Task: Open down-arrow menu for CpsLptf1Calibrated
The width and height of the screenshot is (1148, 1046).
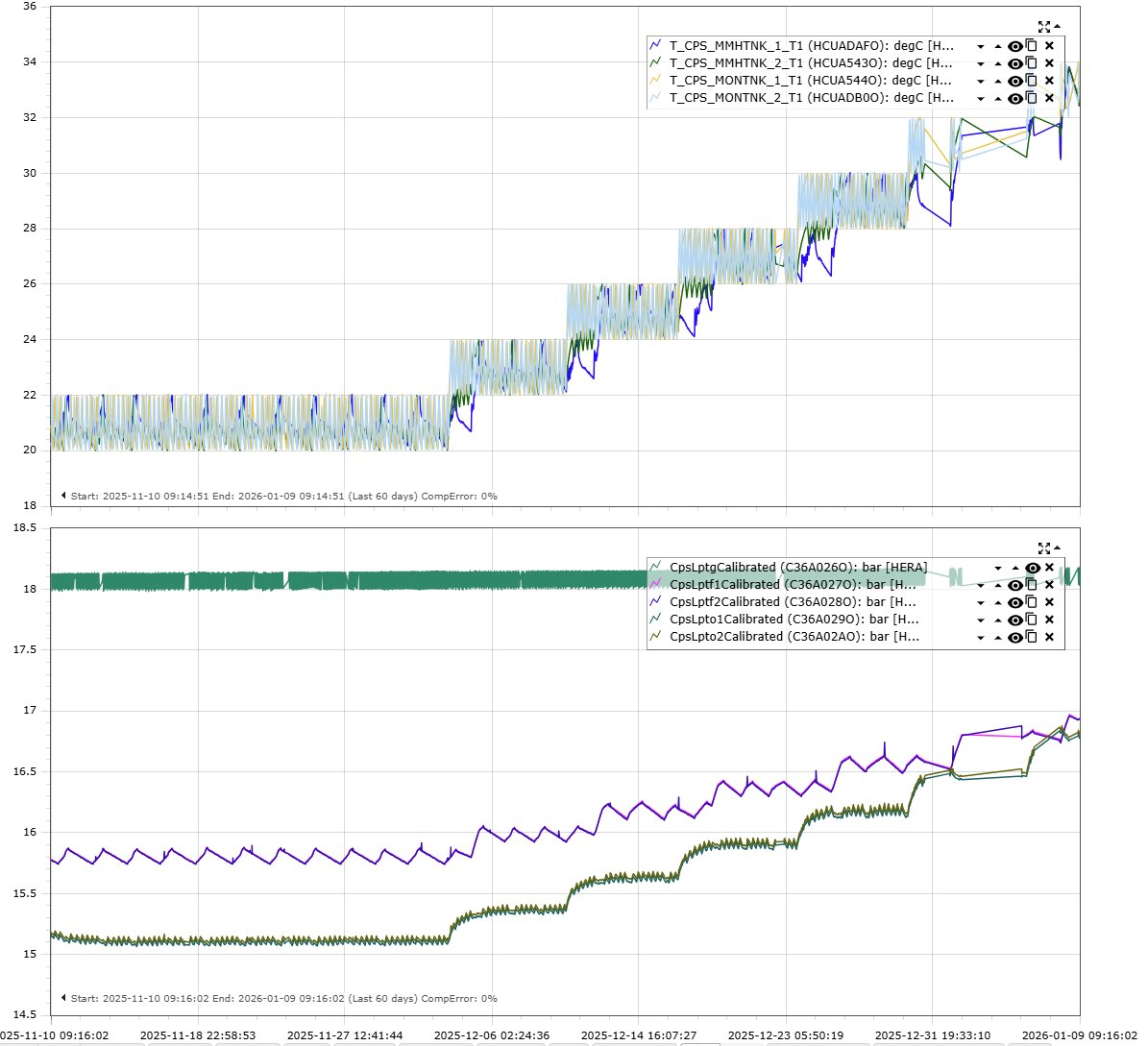Action: point(980,586)
